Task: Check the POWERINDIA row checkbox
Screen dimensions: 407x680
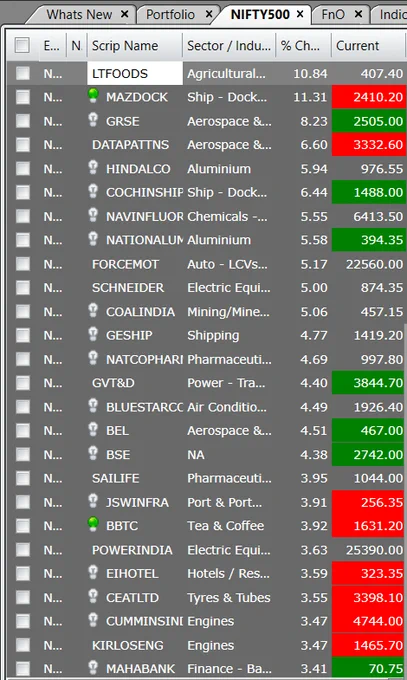Action: [23, 550]
